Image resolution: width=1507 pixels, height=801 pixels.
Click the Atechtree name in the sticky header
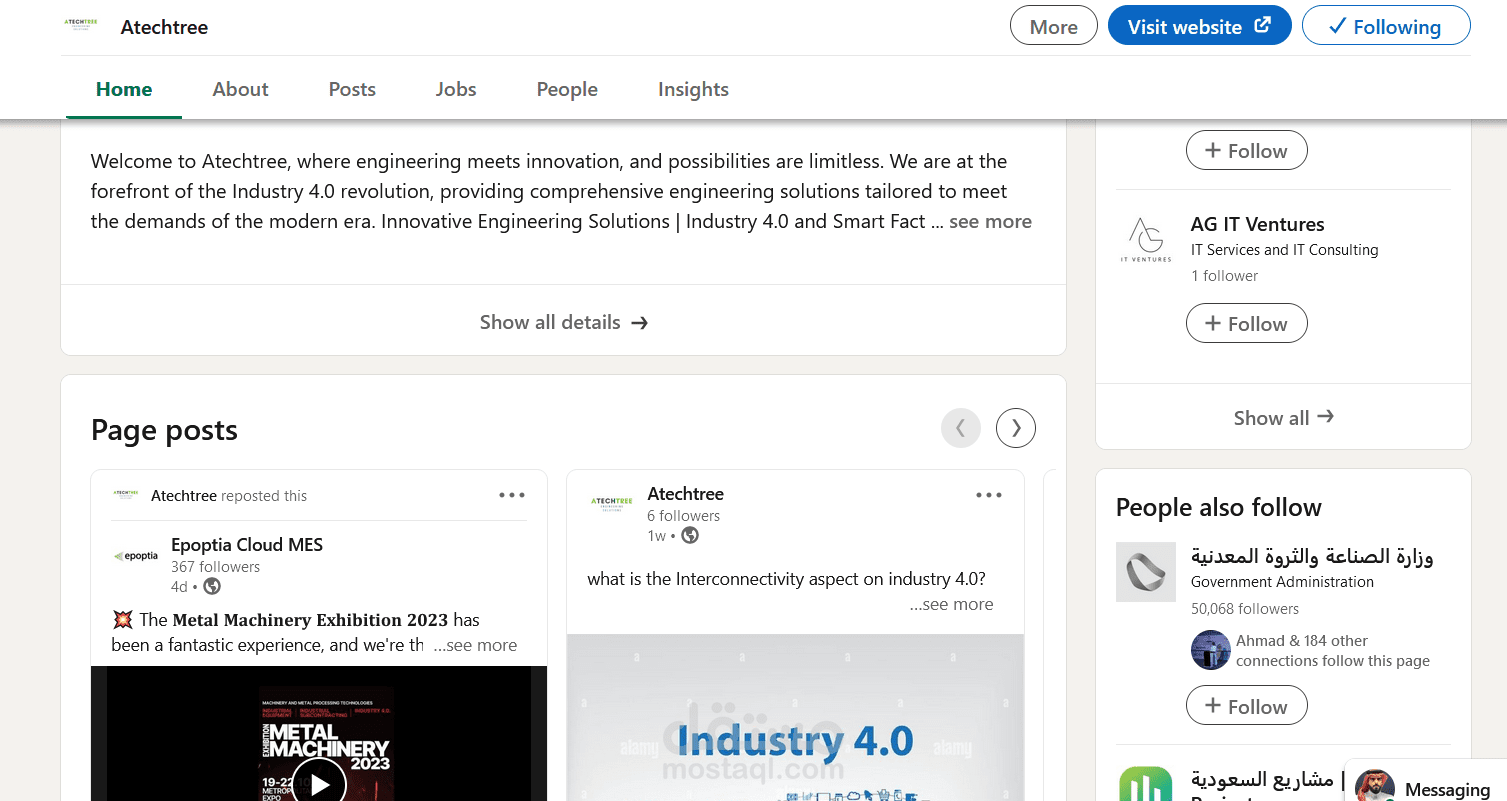164,27
